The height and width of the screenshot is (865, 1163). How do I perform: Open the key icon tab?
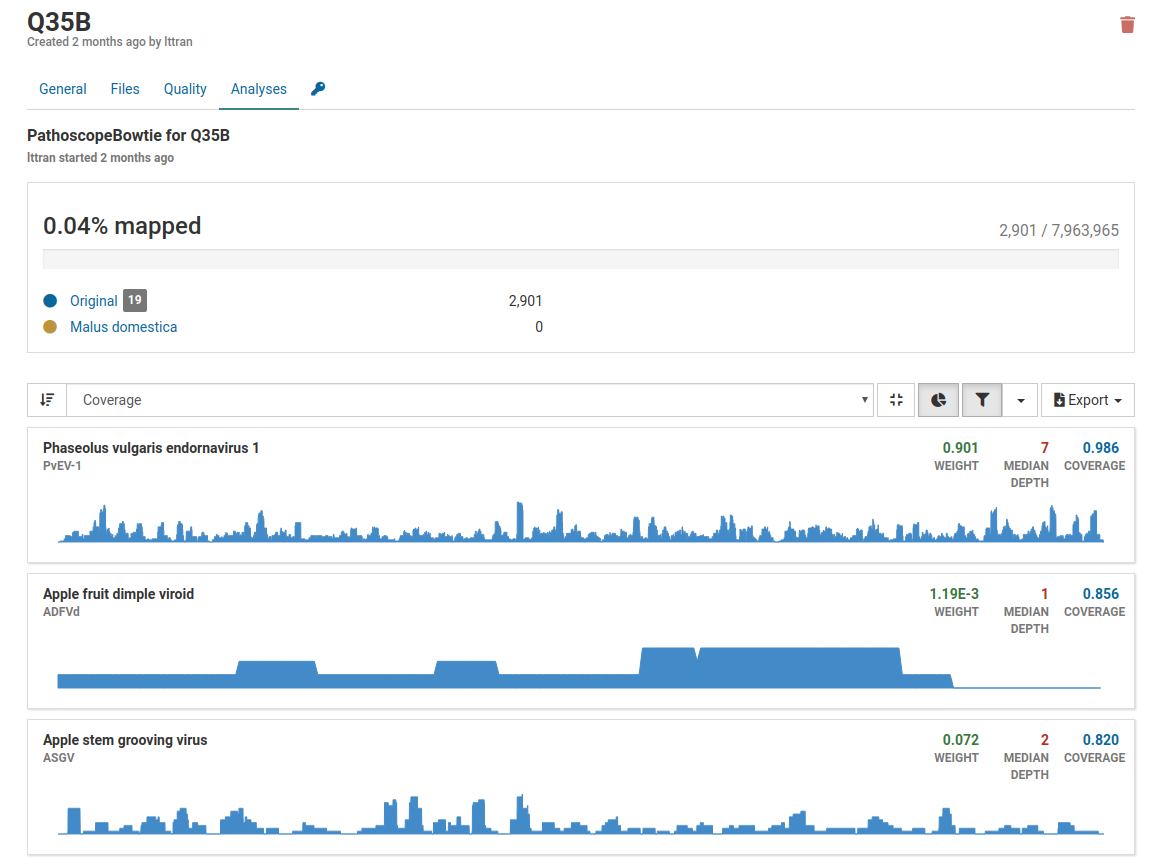318,89
